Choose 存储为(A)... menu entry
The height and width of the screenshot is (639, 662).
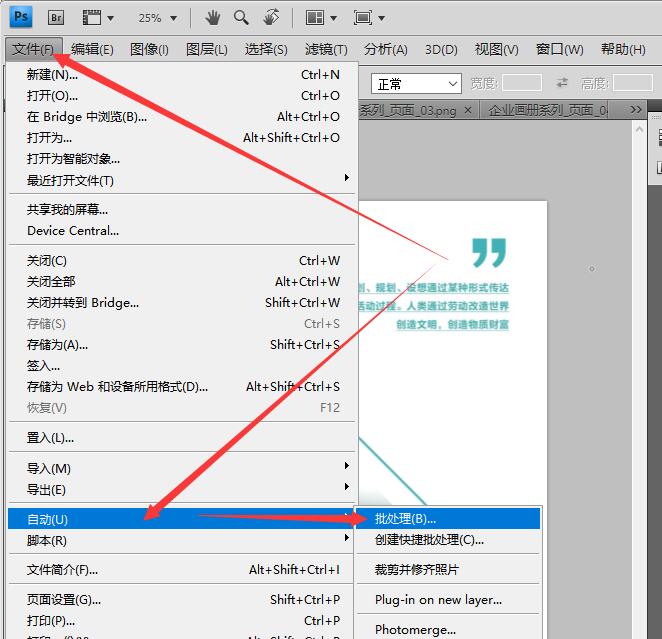point(182,345)
